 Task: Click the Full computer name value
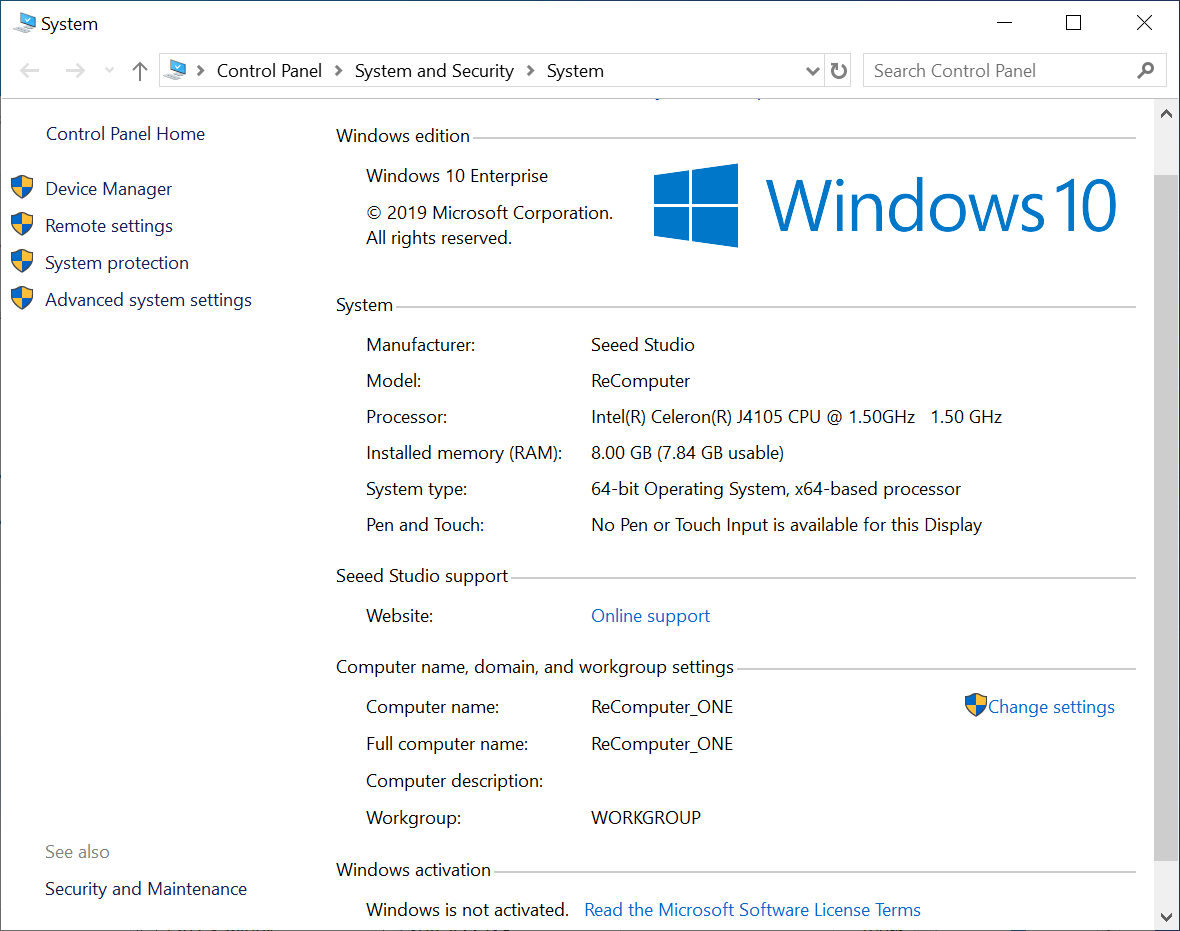point(662,744)
